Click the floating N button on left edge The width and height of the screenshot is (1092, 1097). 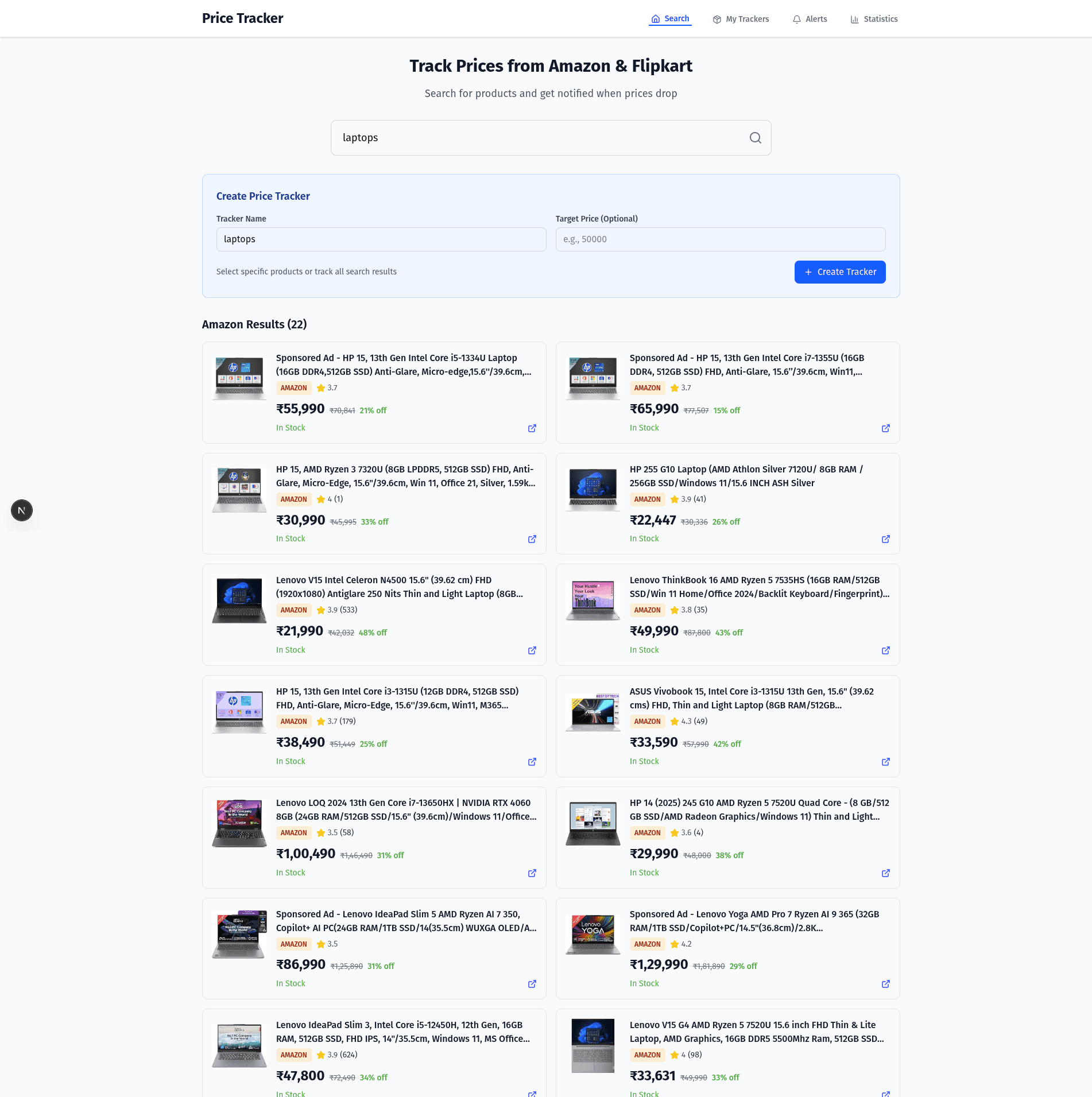click(x=22, y=510)
